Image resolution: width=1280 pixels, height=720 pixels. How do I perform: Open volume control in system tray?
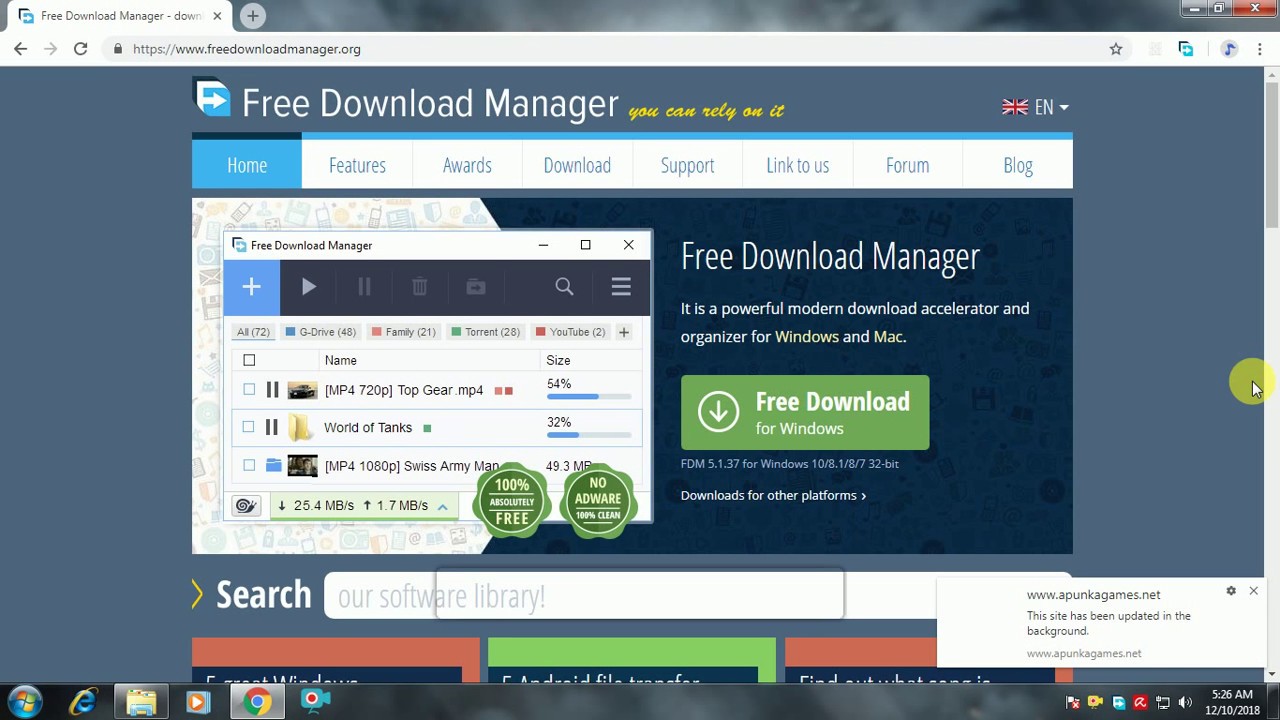click(x=1185, y=703)
